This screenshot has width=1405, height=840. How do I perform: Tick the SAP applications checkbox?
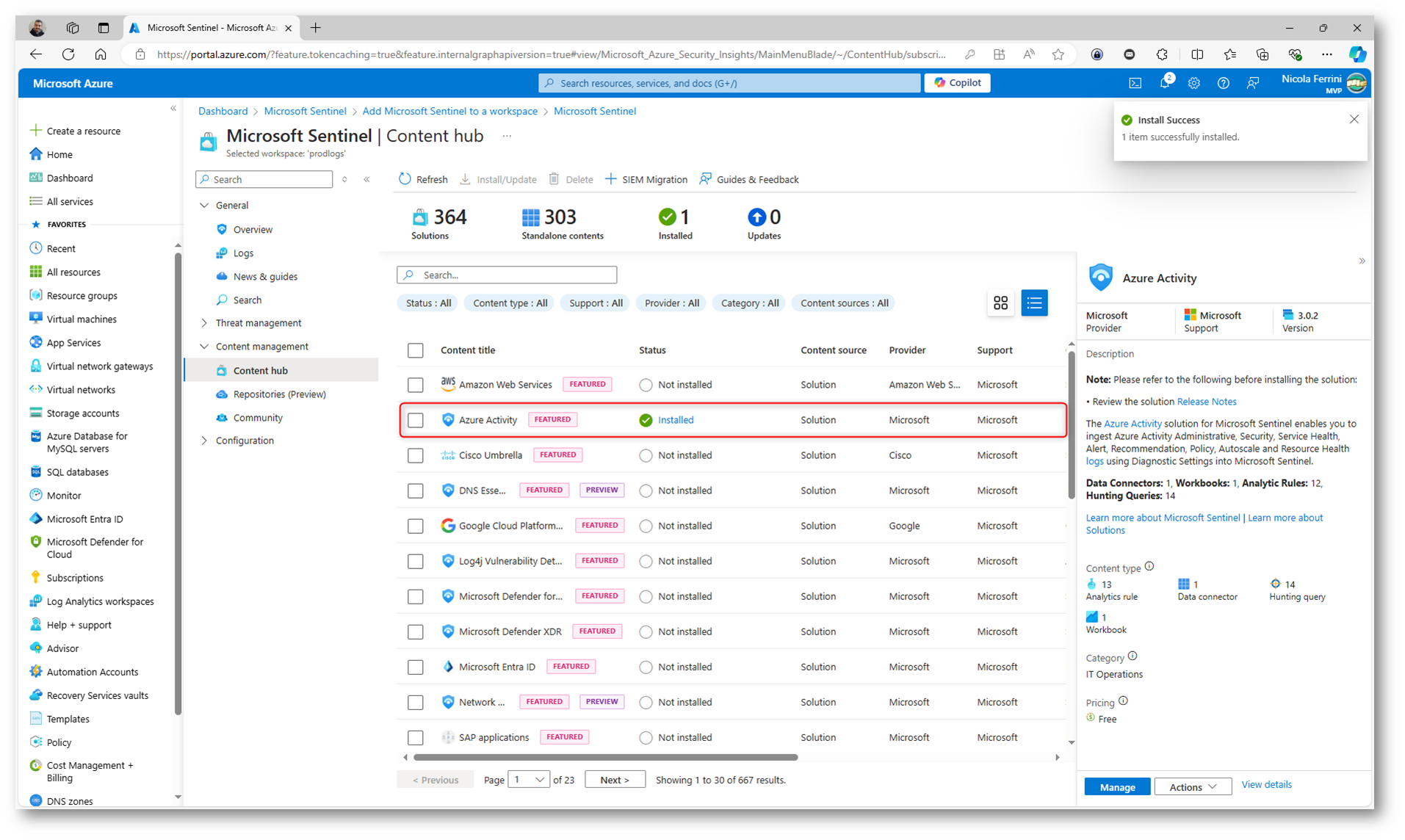pyautogui.click(x=416, y=737)
